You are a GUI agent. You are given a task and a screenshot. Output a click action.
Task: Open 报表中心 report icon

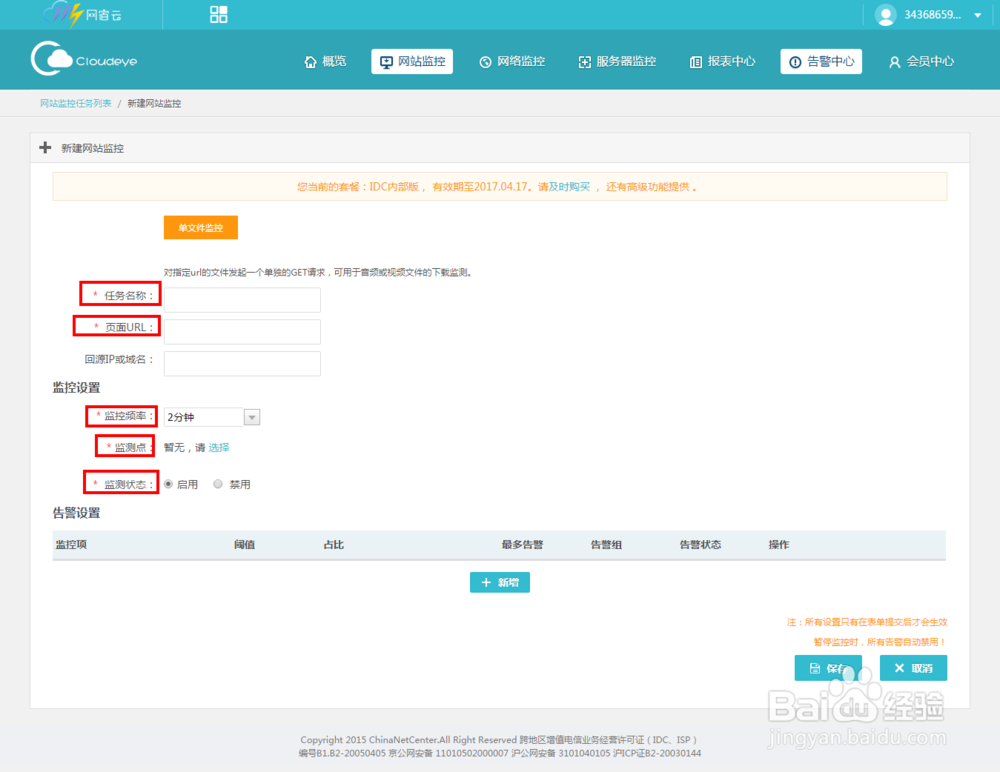pyautogui.click(x=696, y=61)
